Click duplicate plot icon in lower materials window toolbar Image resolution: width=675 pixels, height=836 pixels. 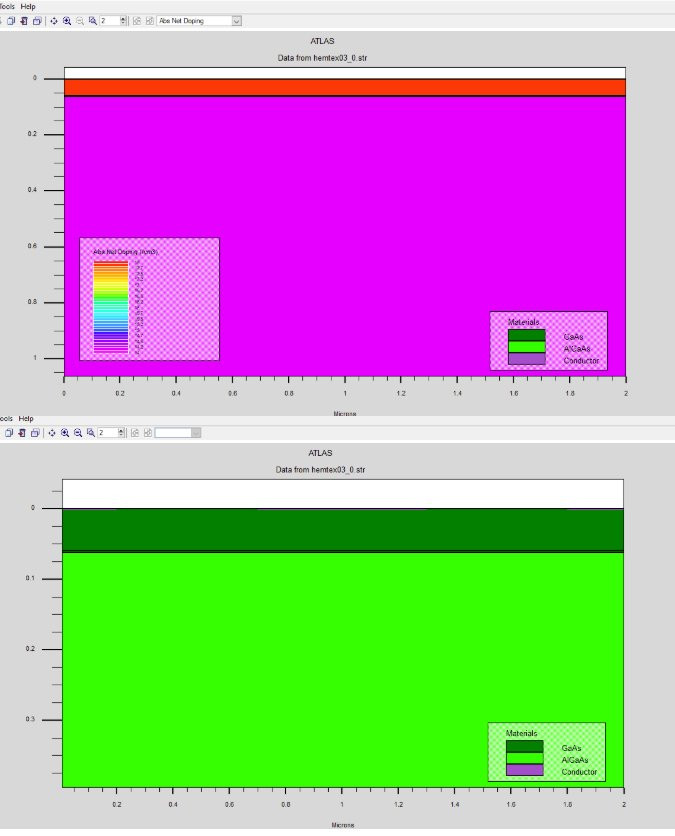[x=9, y=433]
